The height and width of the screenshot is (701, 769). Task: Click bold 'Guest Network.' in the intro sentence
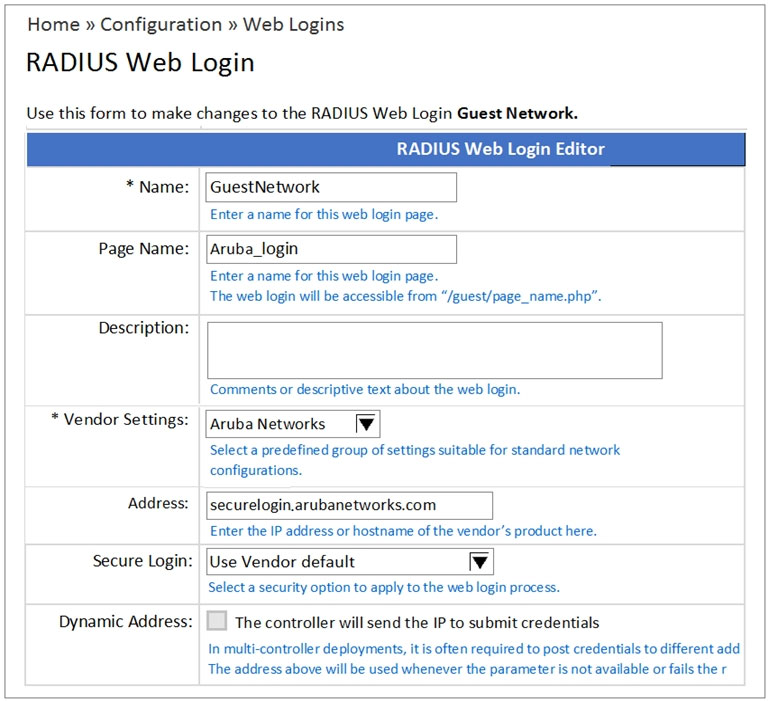[517, 113]
